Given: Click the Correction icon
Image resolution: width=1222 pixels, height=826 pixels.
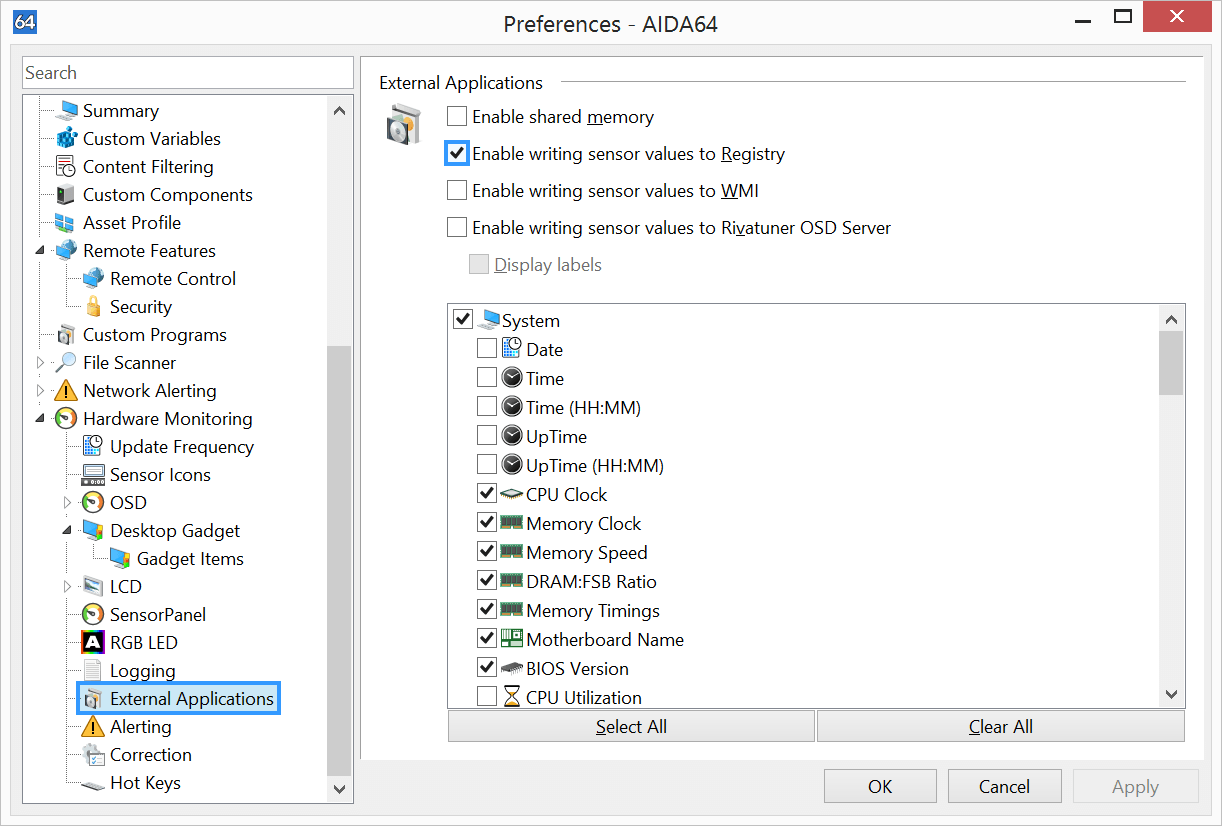Looking at the screenshot, I should coord(94,755).
